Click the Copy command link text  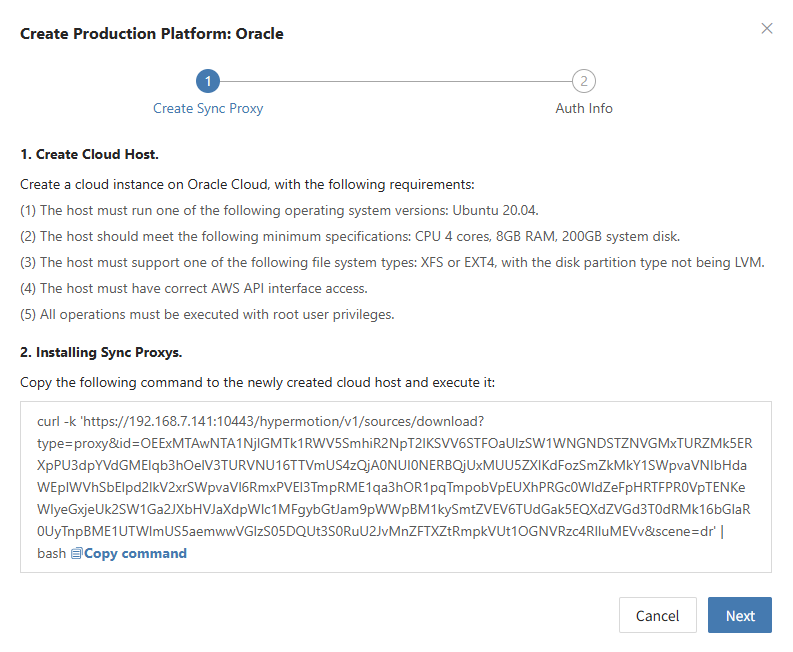click(135, 553)
